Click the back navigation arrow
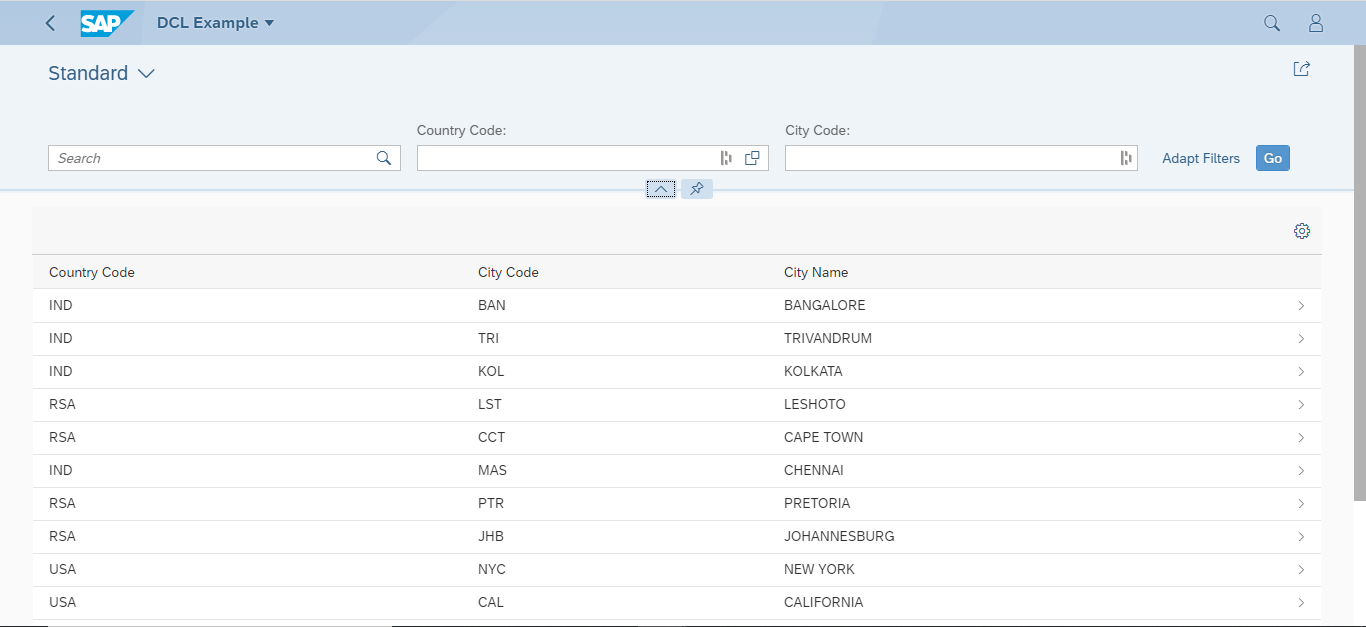This screenshot has height=627, width=1366. tap(50, 22)
